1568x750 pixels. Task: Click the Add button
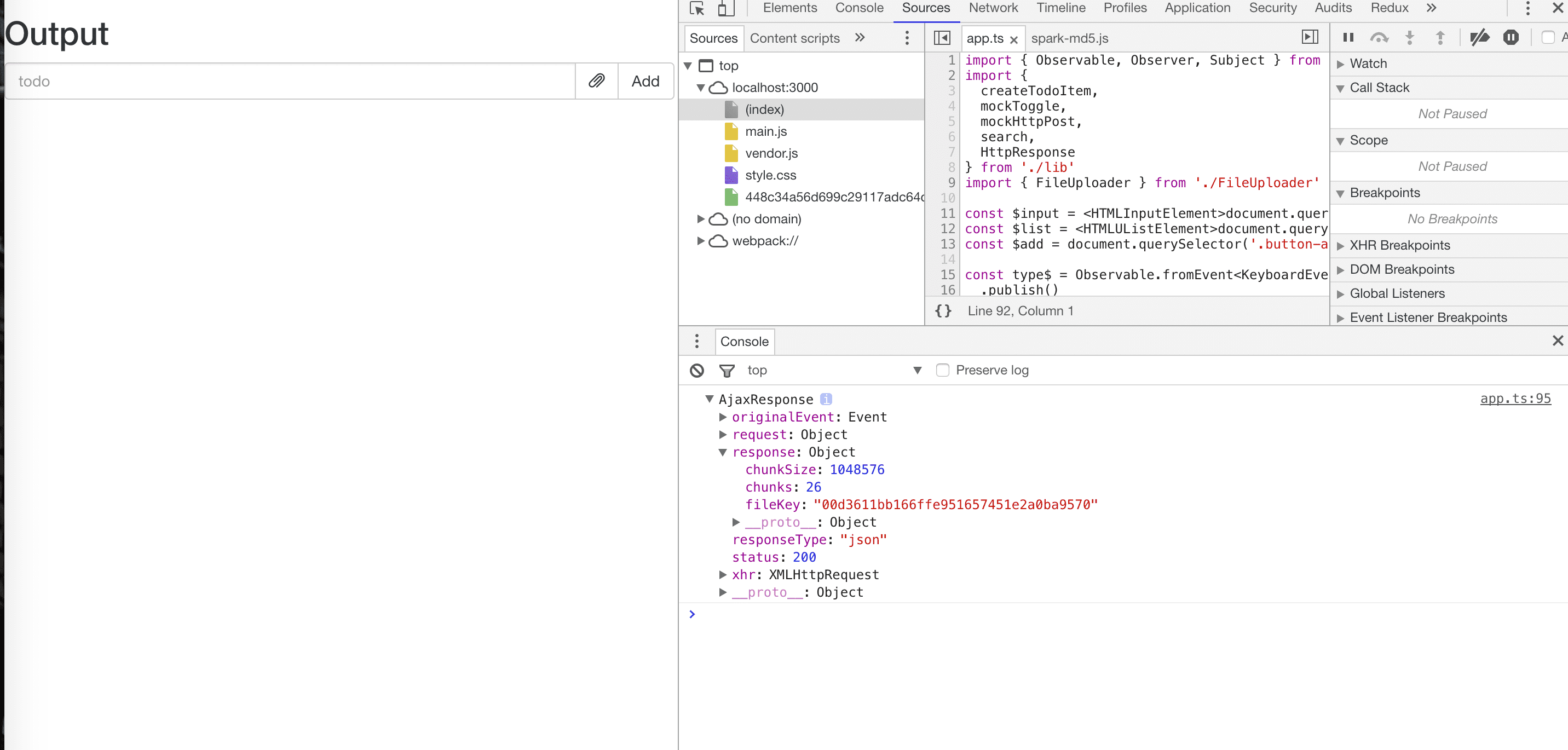point(645,81)
